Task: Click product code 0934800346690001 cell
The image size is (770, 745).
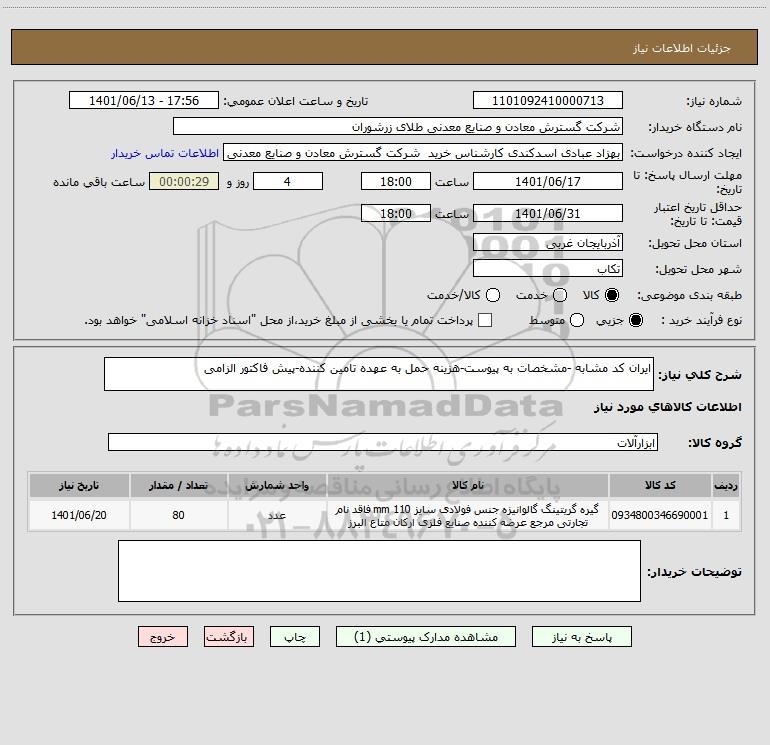Action: coord(660,515)
